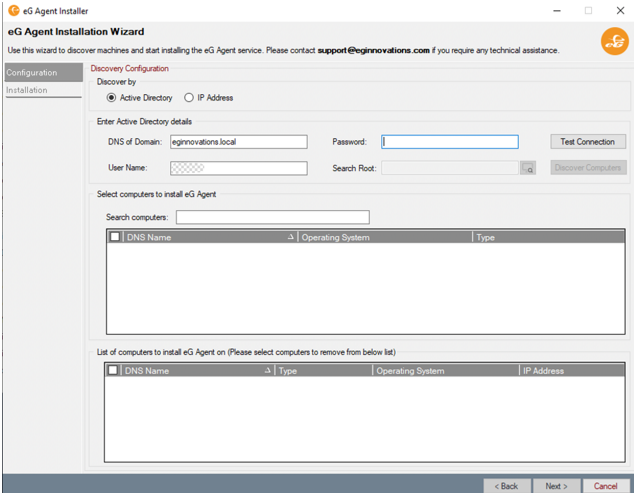Open the Search Root browse icon
The height and width of the screenshot is (493, 634).
[528, 168]
